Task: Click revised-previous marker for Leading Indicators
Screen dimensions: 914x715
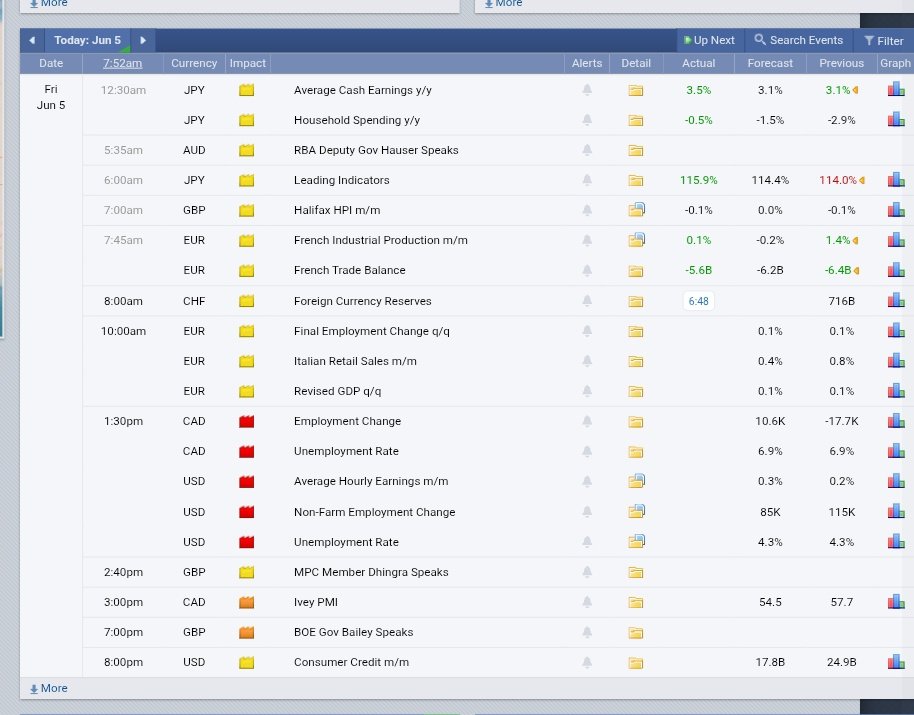Action: tap(862, 181)
